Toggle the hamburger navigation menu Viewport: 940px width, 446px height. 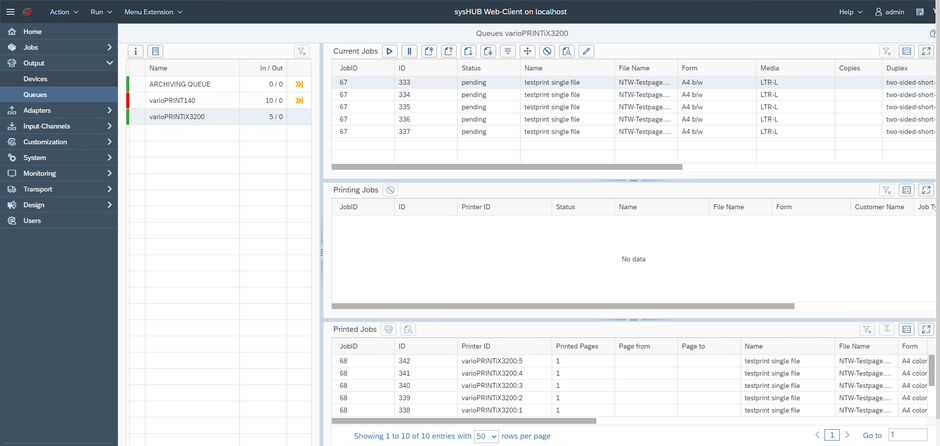pyautogui.click(x=10, y=12)
